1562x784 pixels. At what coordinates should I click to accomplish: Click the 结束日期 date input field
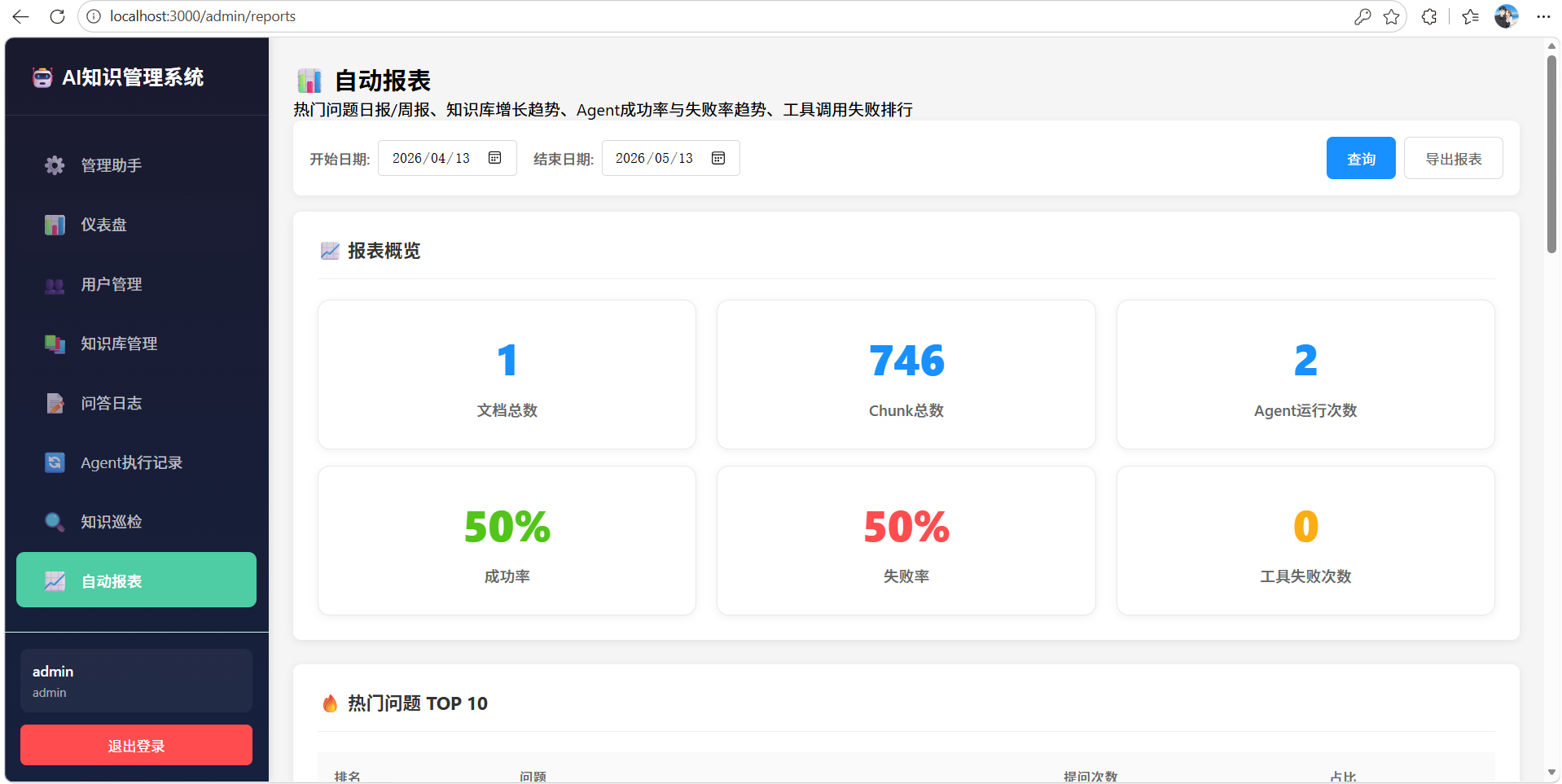(x=670, y=158)
